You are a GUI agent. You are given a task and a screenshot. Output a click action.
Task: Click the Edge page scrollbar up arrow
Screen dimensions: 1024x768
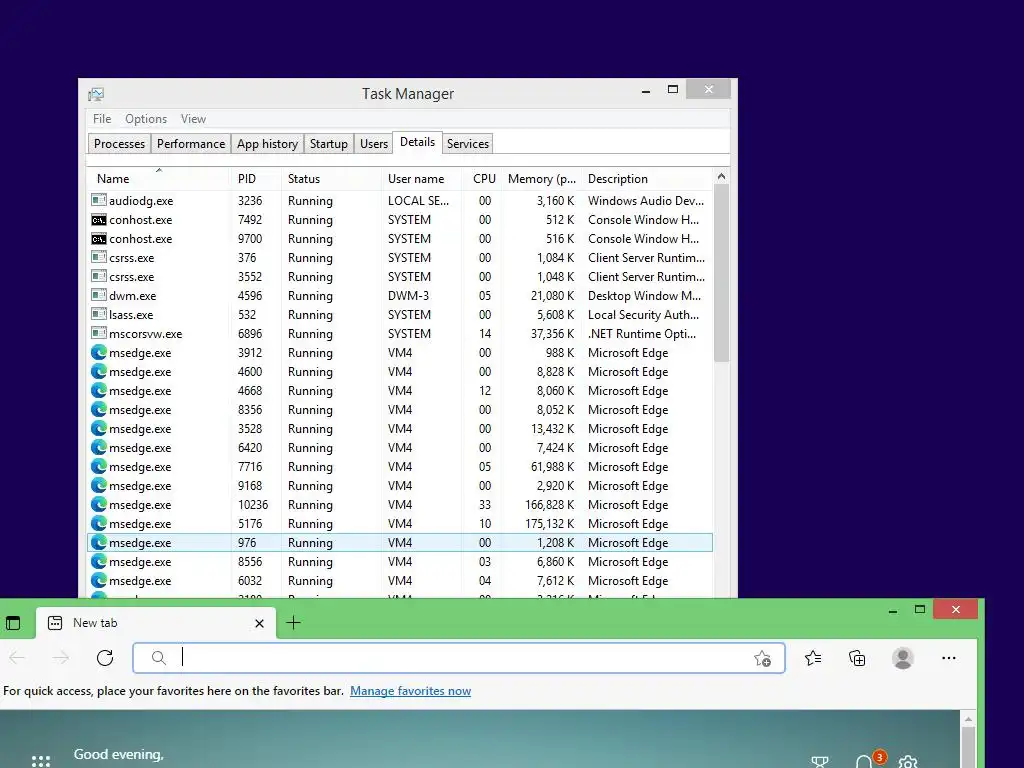click(968, 719)
